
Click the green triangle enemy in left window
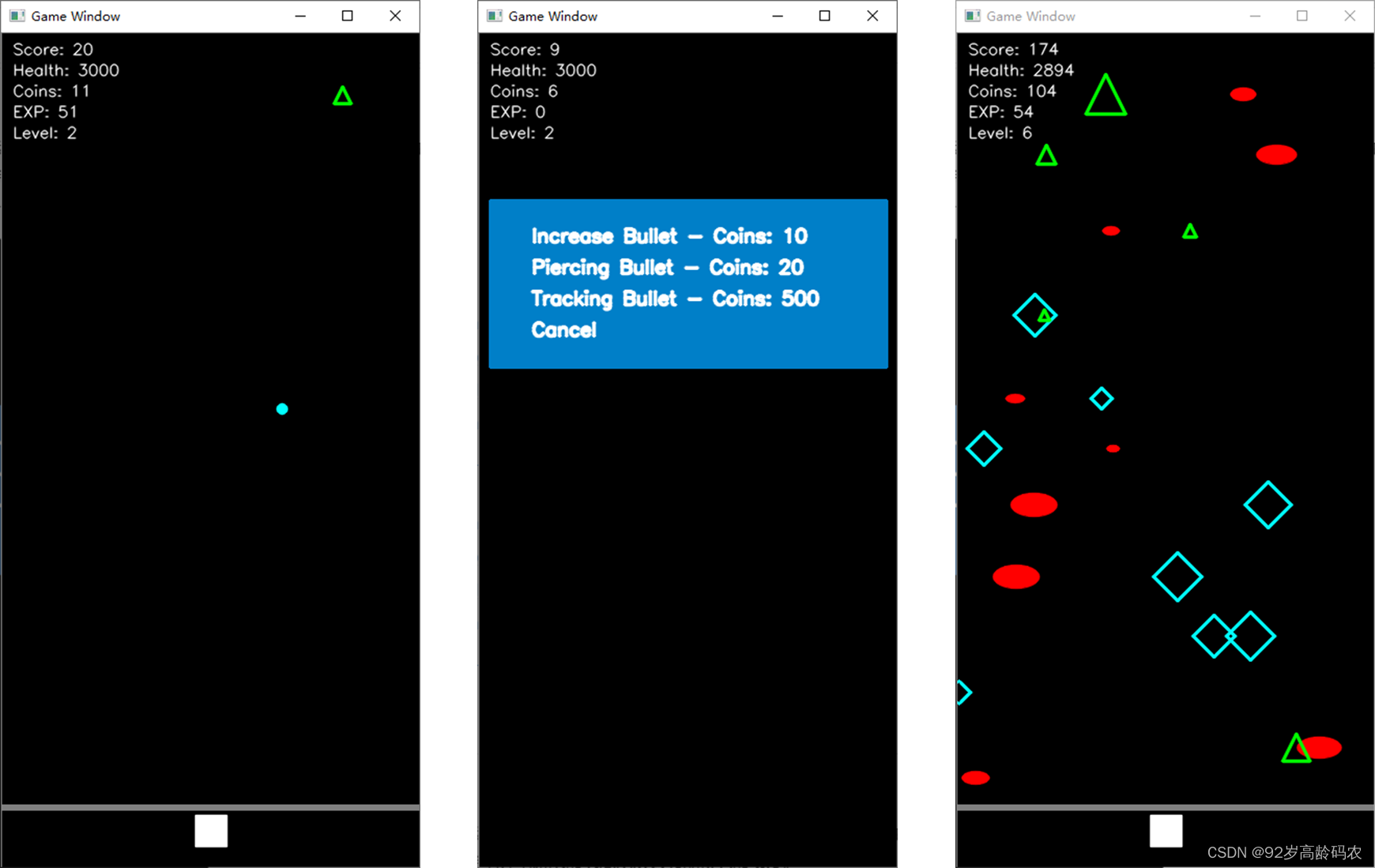pos(342,96)
